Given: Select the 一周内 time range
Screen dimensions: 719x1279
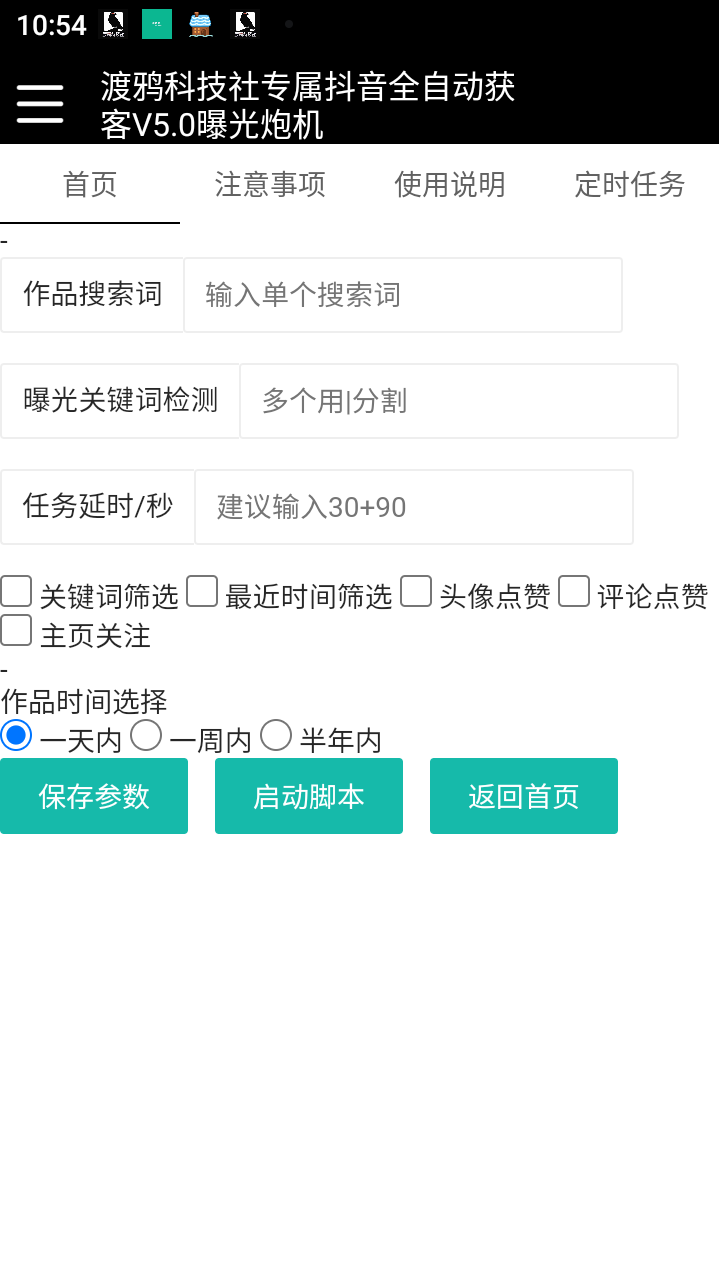Looking at the screenshot, I should coord(146,735).
